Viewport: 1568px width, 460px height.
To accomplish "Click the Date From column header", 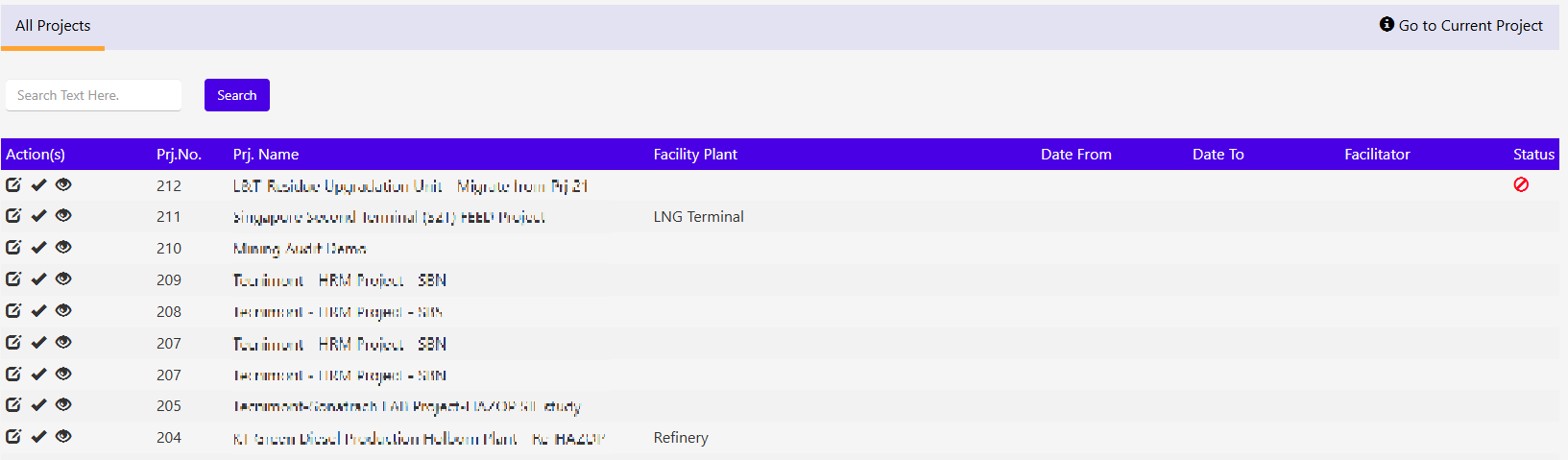I will point(1075,155).
